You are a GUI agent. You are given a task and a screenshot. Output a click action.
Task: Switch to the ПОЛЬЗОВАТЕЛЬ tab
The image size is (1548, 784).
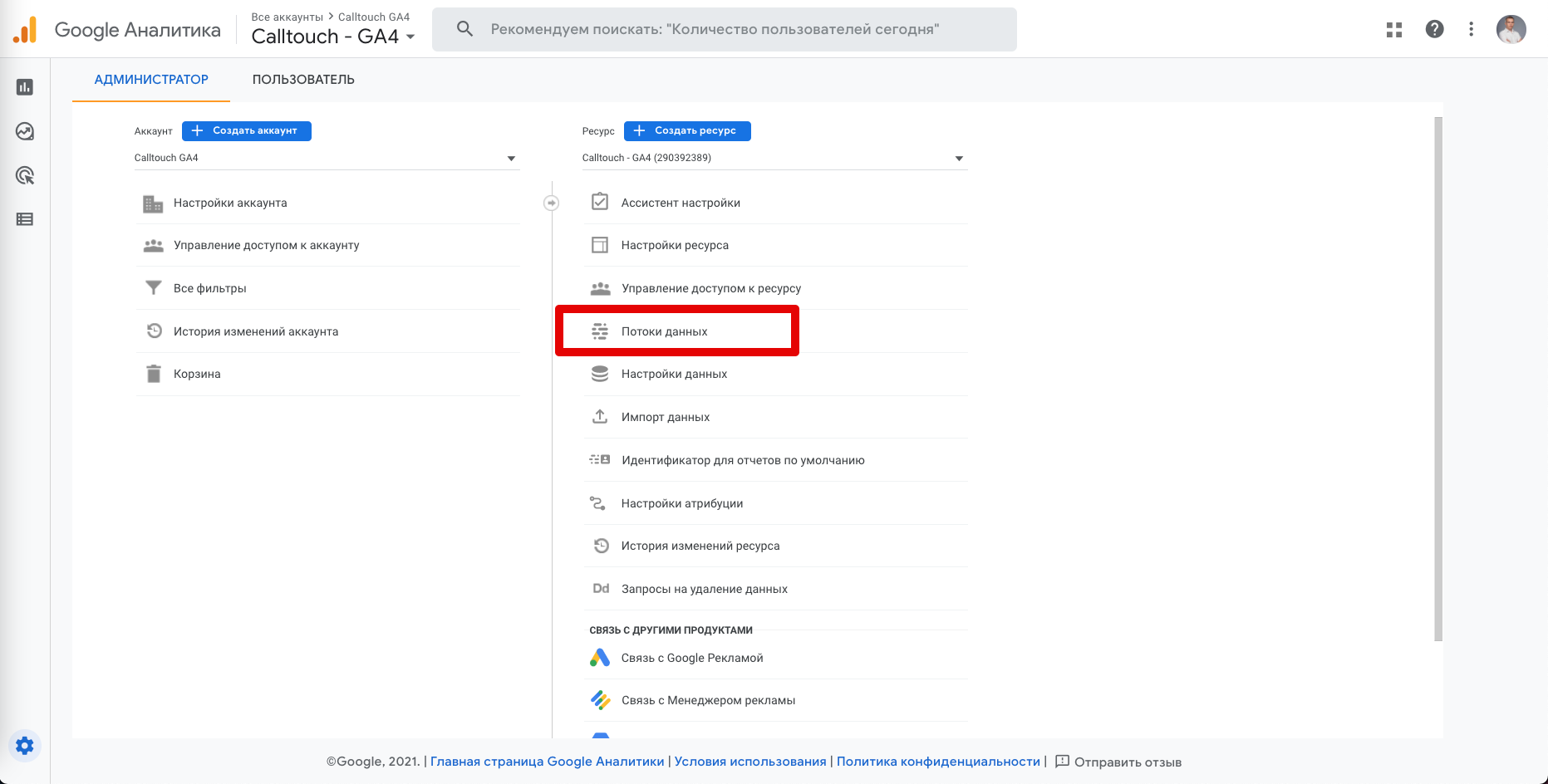303,79
